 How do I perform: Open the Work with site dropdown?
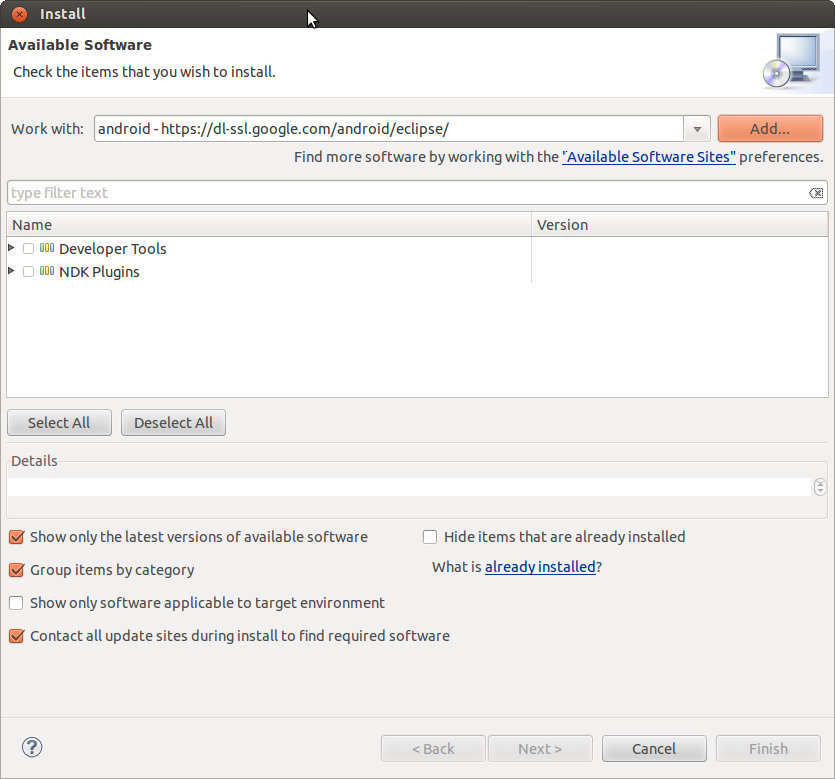tap(697, 129)
